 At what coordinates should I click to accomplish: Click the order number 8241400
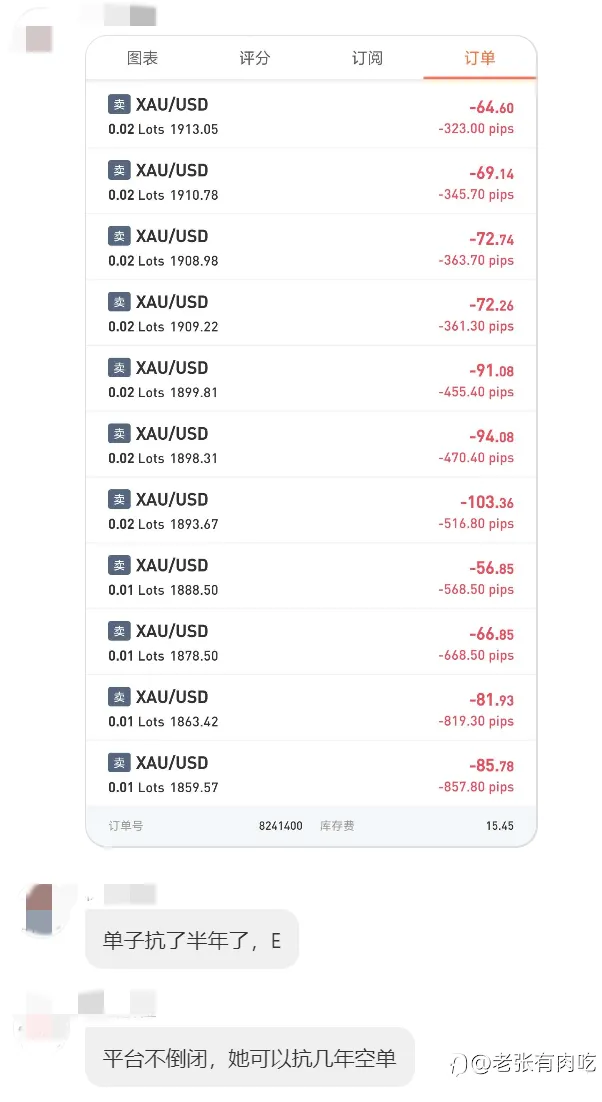[280, 826]
